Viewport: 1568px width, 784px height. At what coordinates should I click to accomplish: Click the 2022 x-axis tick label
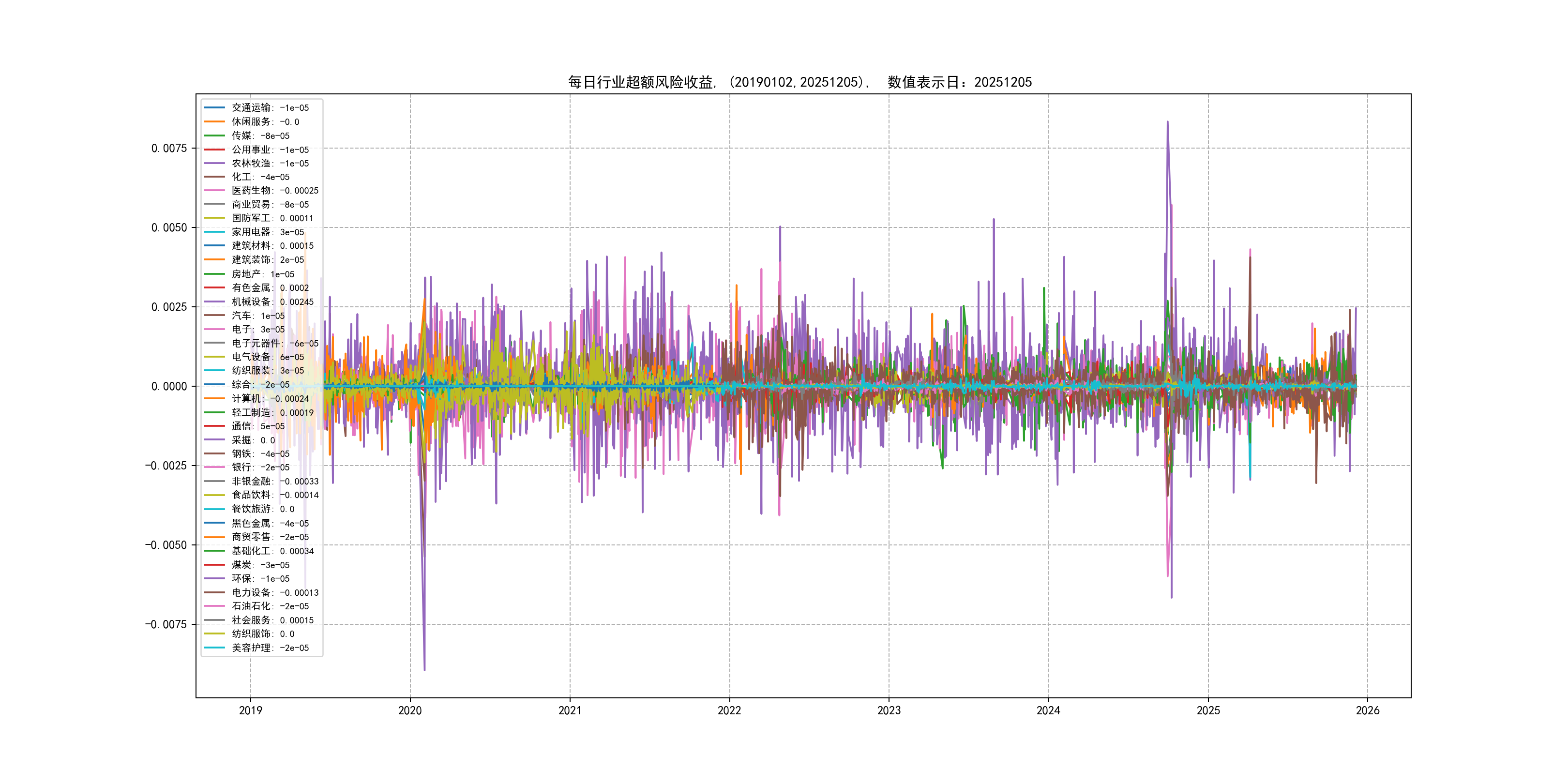point(729,710)
